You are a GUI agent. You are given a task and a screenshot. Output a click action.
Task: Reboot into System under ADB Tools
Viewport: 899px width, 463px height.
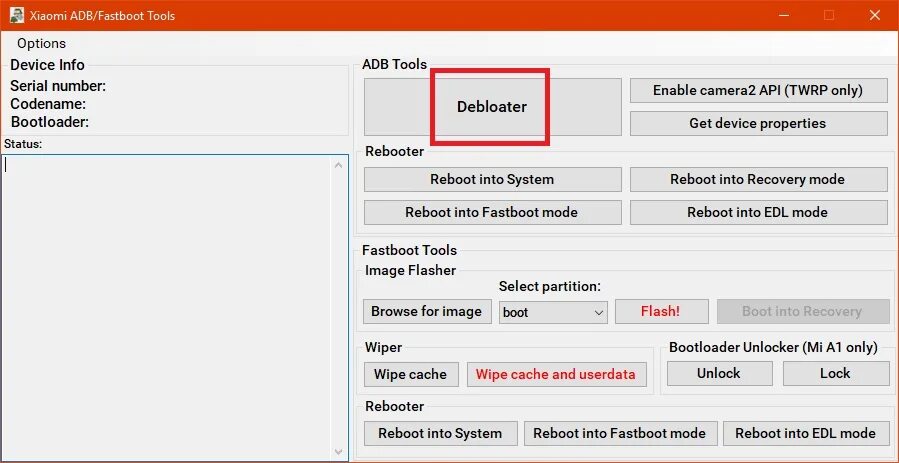pos(492,179)
